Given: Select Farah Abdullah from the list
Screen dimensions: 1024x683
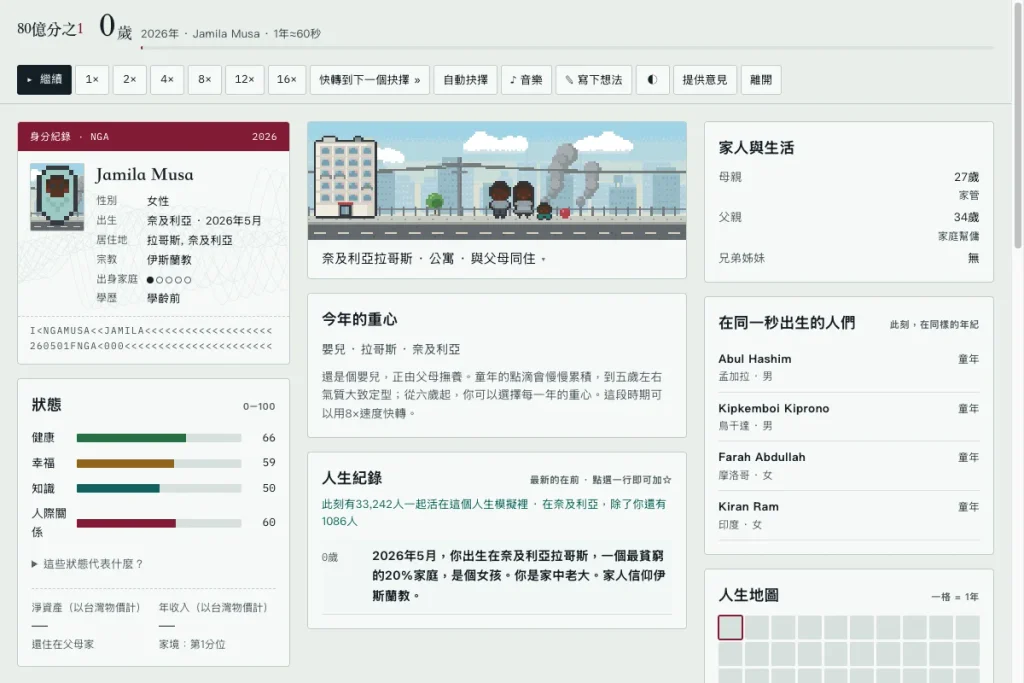Looking at the screenshot, I should 848,466.
